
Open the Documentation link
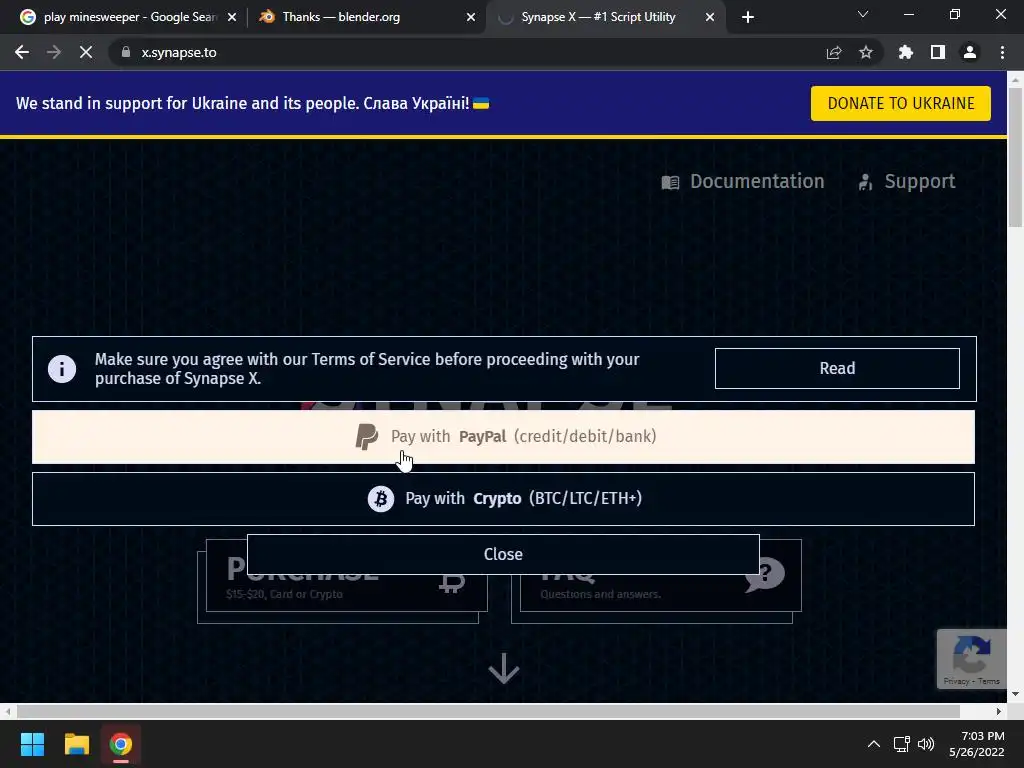point(743,182)
